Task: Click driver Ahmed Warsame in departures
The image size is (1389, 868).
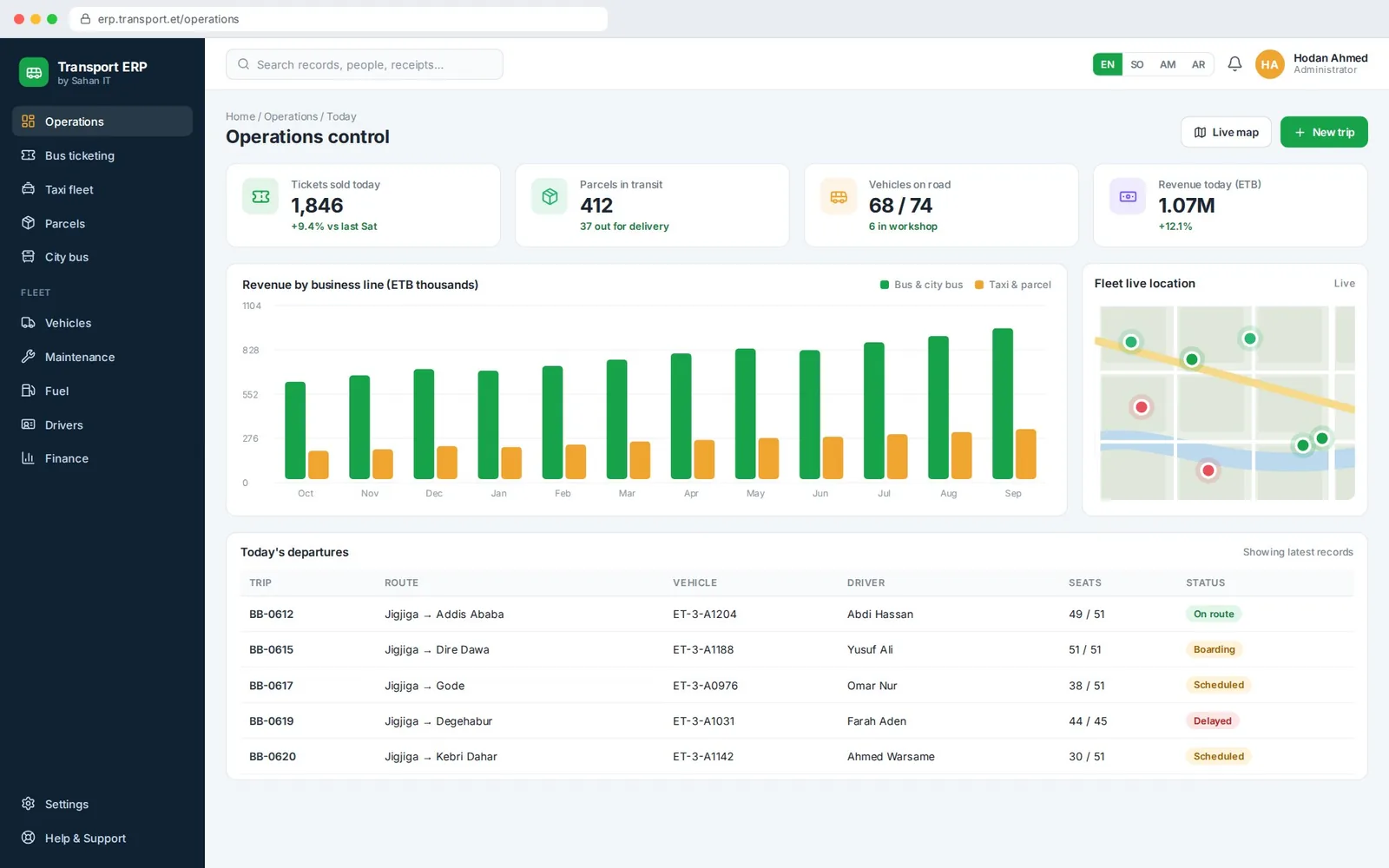Action: click(x=891, y=757)
